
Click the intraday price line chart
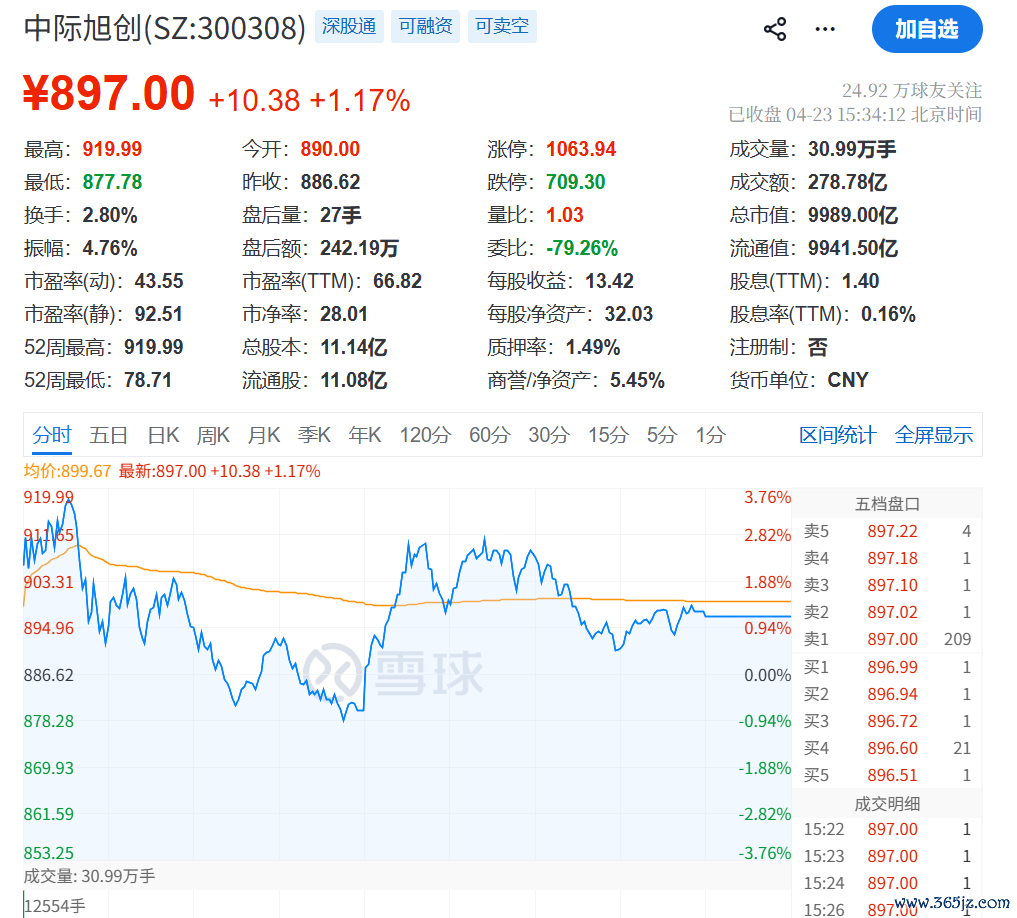[x=407, y=675]
